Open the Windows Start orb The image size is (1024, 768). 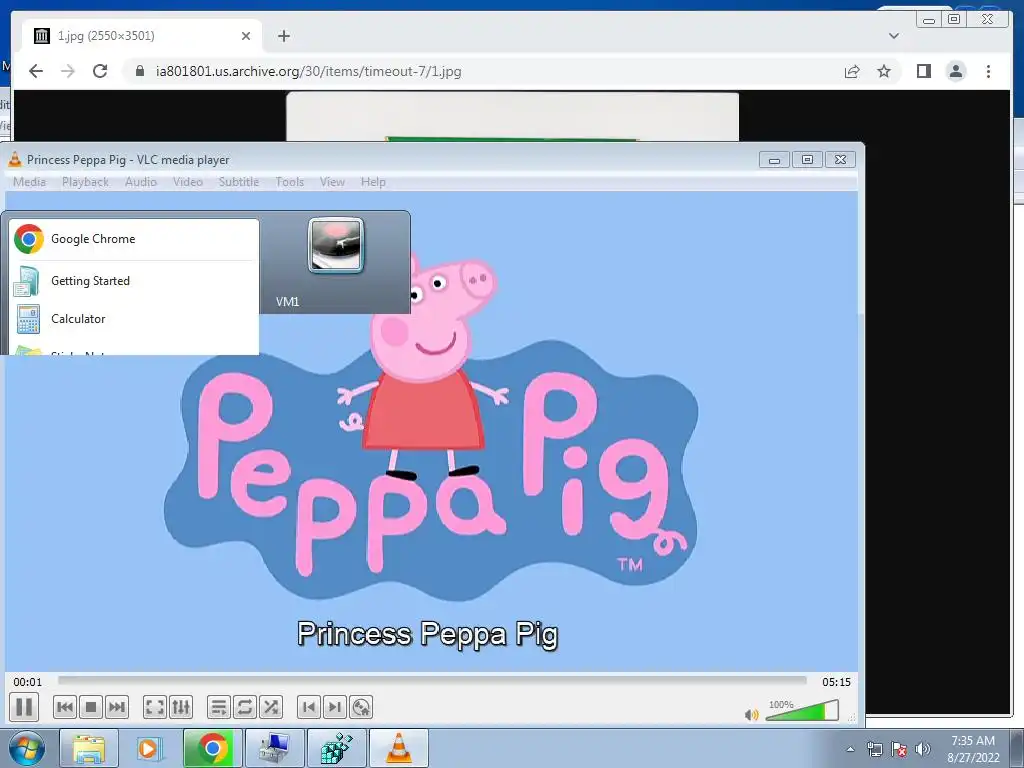pos(27,748)
